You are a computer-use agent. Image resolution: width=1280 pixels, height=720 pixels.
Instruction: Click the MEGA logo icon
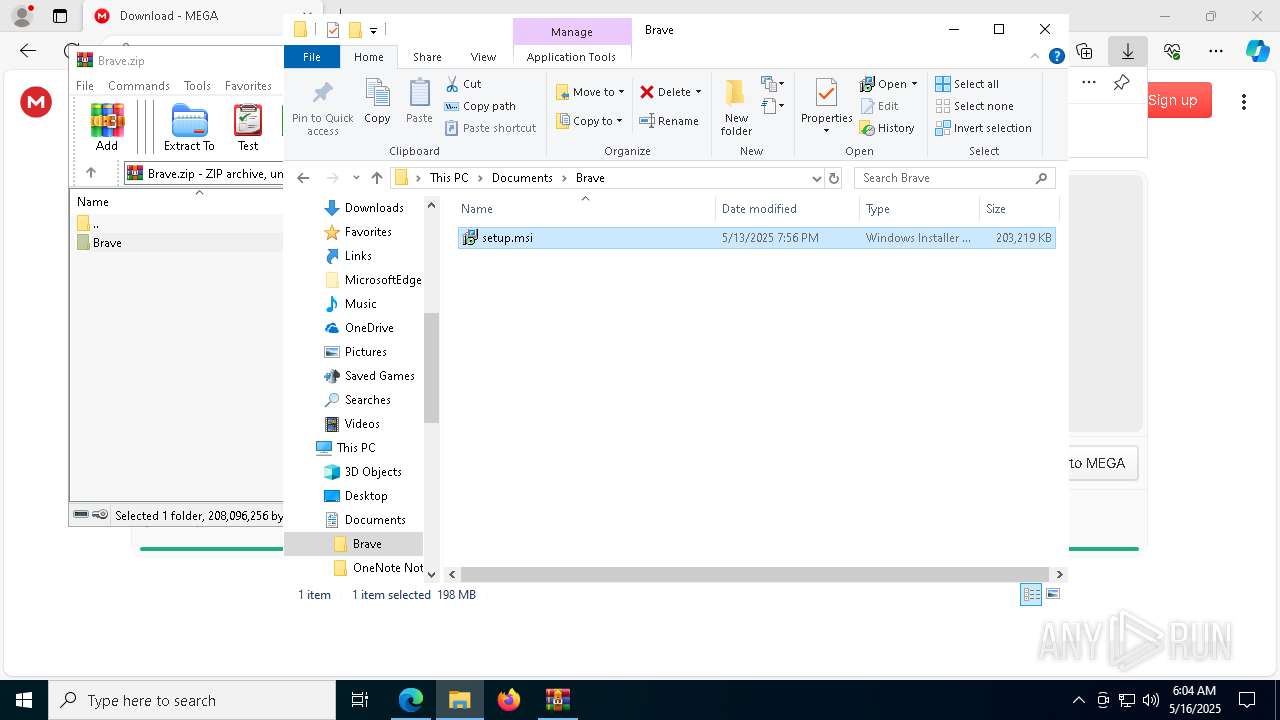click(x=36, y=102)
